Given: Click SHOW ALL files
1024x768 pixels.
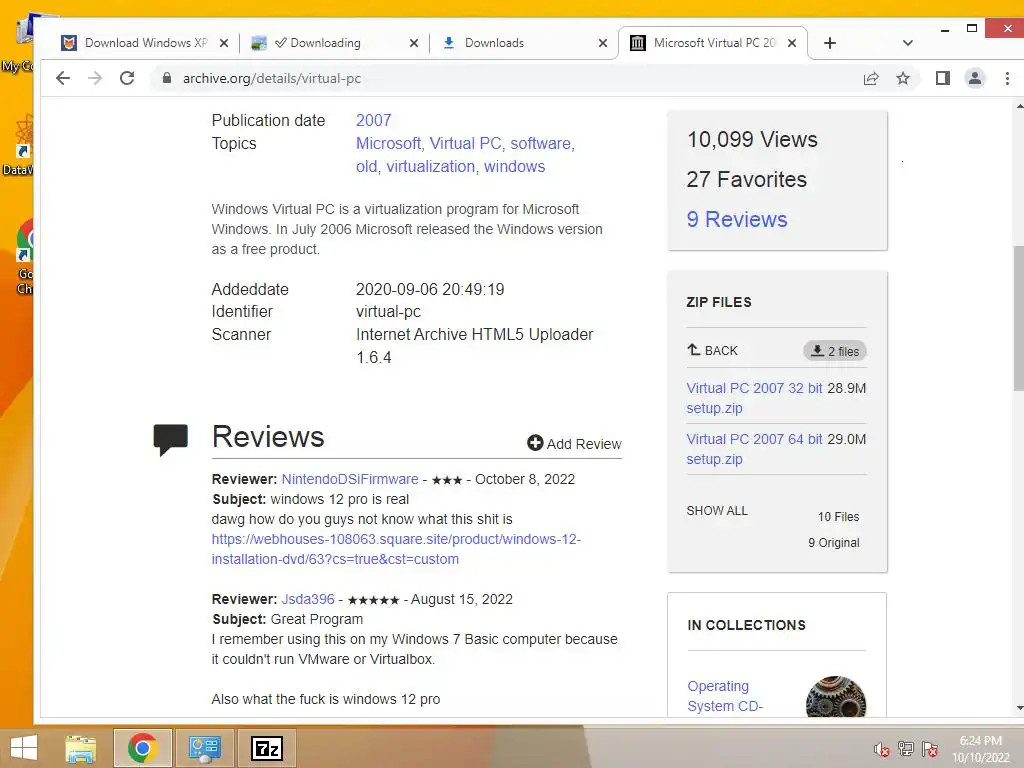Looking at the screenshot, I should (717, 511).
